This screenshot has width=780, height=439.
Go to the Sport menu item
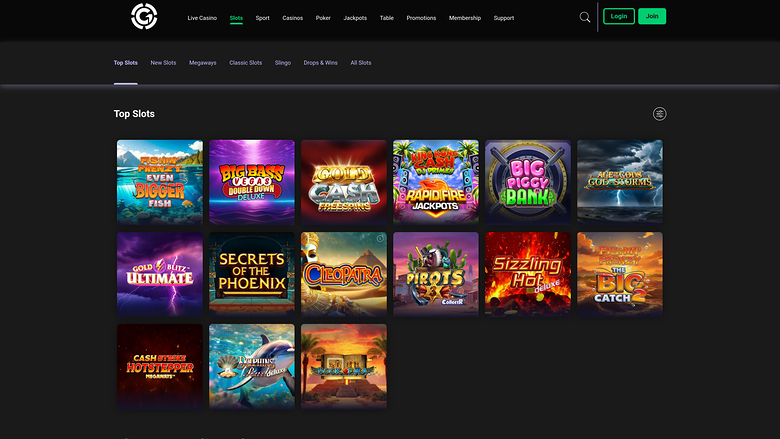point(262,18)
